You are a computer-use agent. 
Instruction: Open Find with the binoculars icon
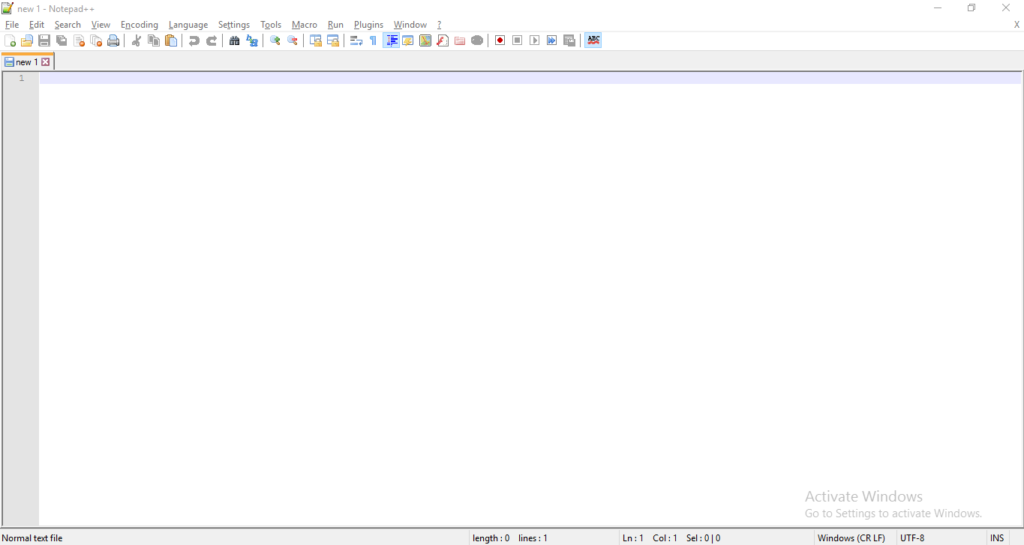(x=234, y=41)
